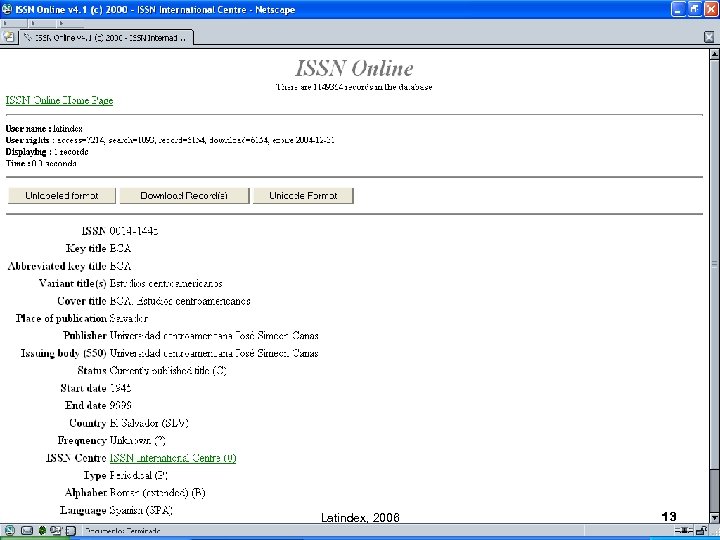Screen dimensions: 720x540
Task: Click the ISSN number value 0014-1445
Action: point(134,231)
